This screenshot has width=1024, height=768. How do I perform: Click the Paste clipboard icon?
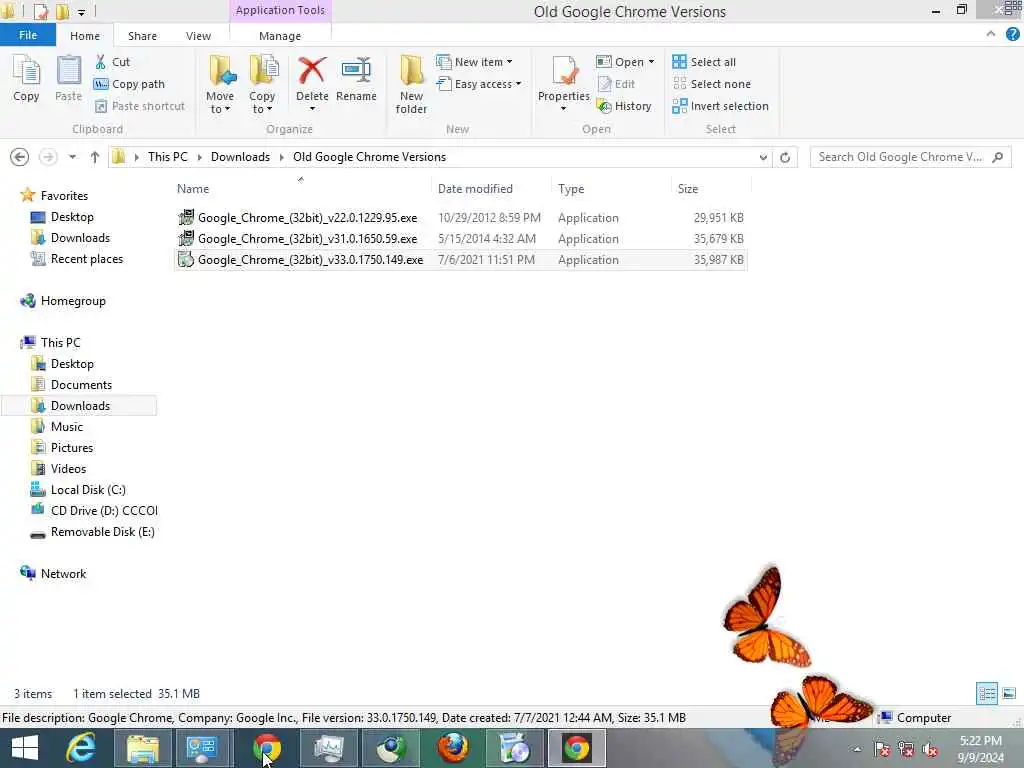point(68,78)
